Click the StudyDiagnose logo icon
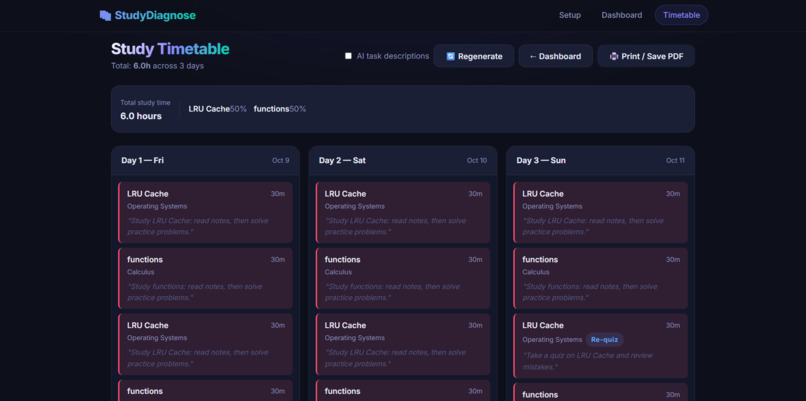The height and width of the screenshot is (401, 806). 105,15
